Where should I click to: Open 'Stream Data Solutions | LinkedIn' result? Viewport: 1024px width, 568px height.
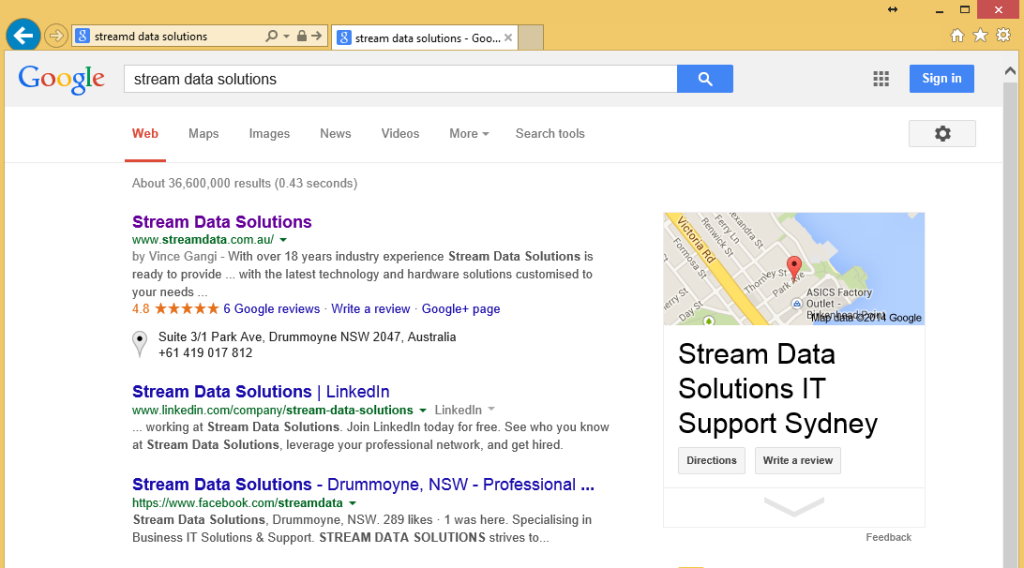click(x=261, y=392)
